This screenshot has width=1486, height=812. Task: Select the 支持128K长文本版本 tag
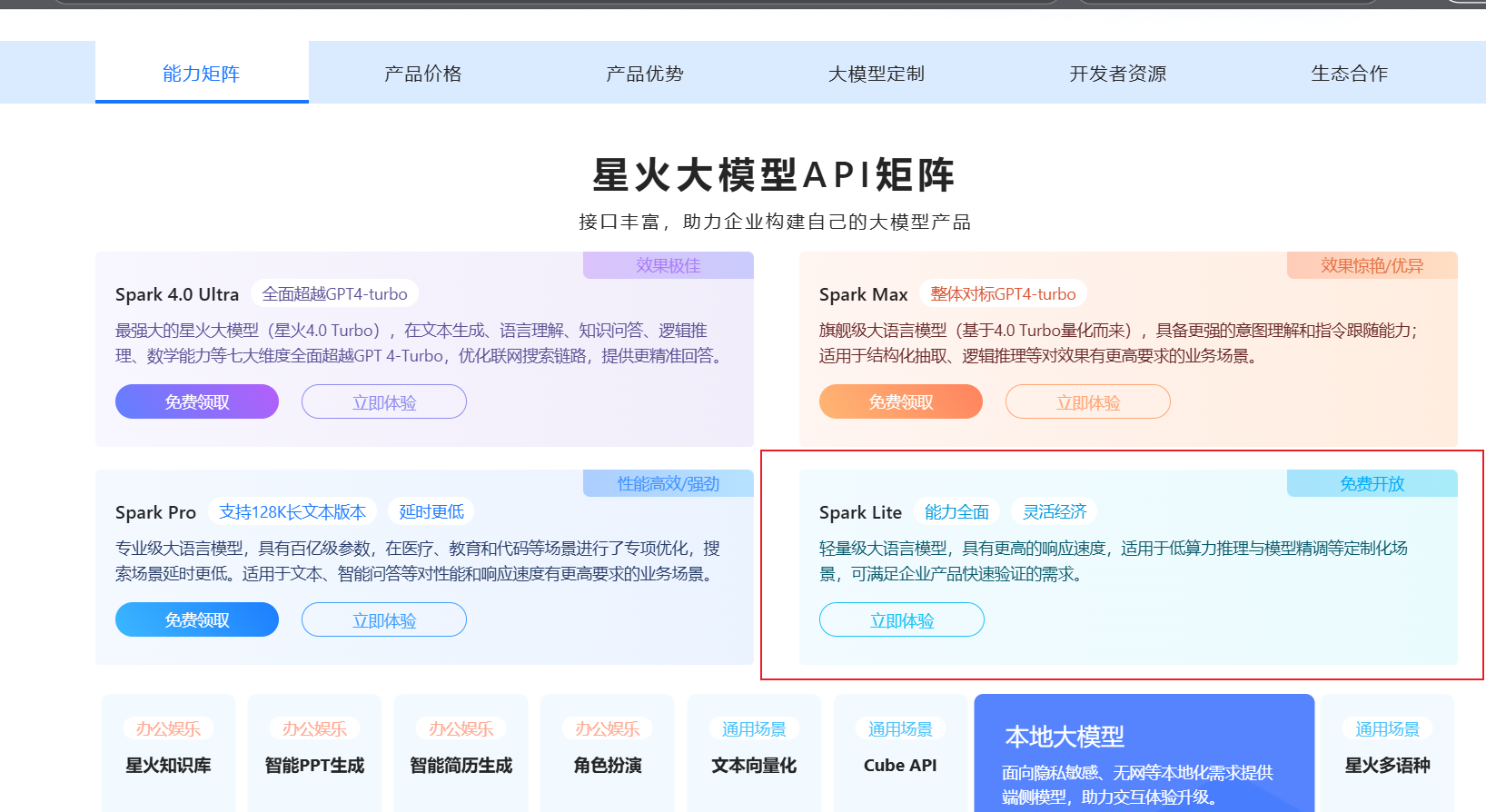pyautogui.click(x=292, y=511)
